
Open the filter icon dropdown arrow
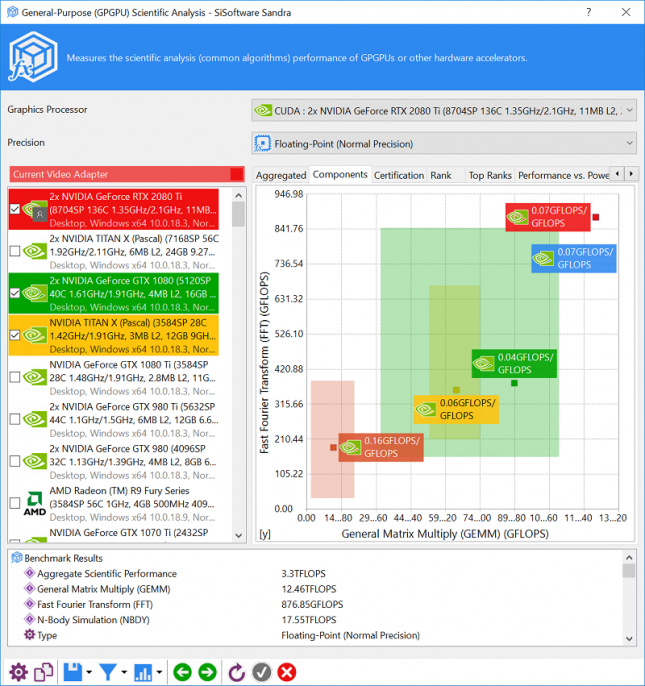124,672
